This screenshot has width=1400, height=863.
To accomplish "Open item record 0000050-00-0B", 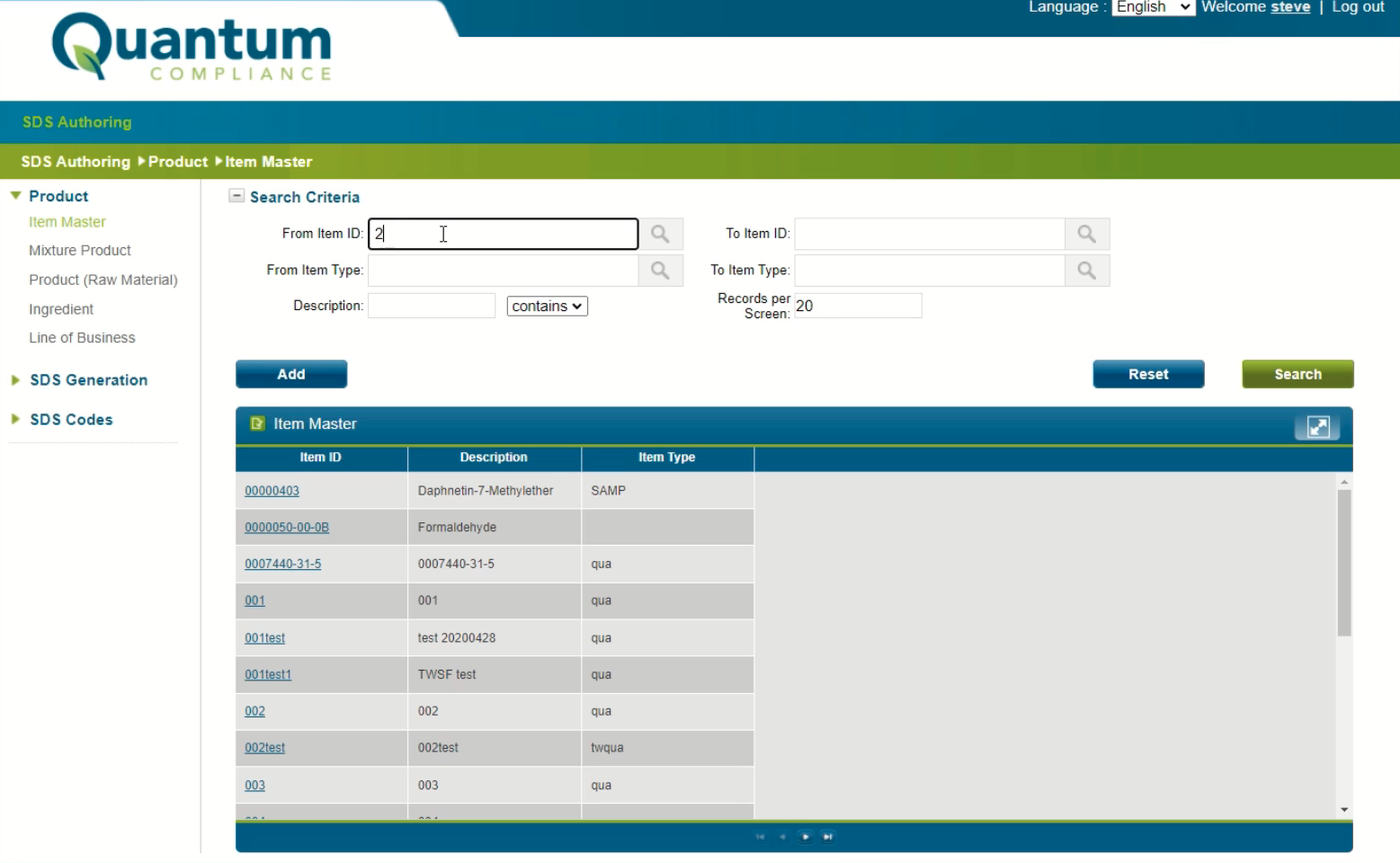I will click(x=287, y=527).
